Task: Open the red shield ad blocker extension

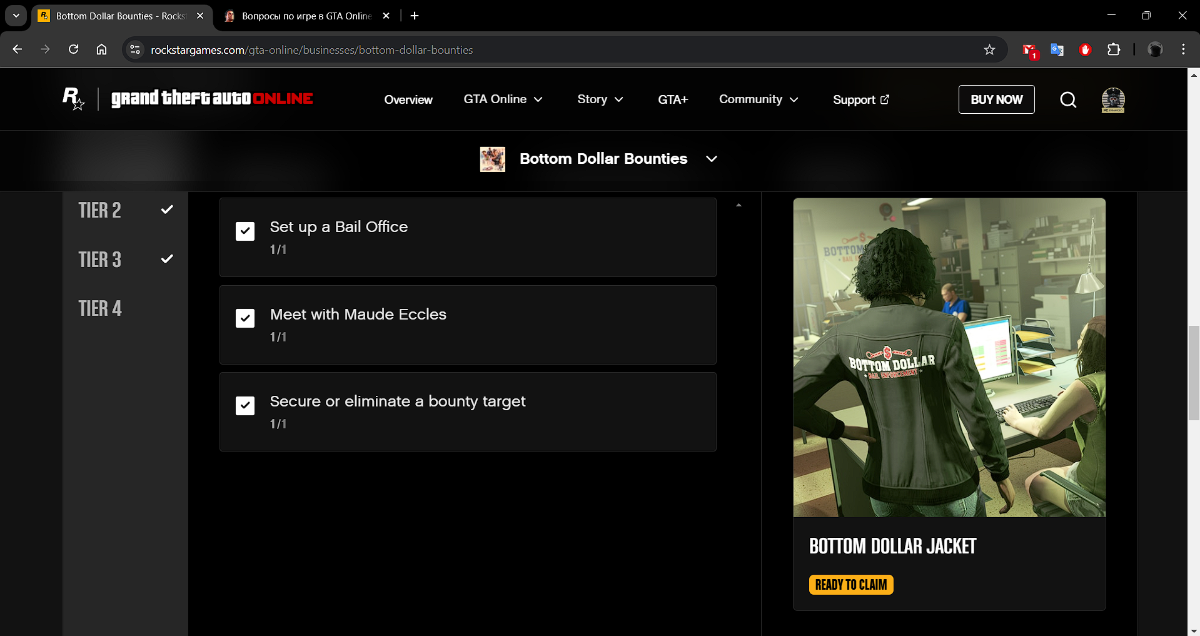Action: pos(1085,49)
